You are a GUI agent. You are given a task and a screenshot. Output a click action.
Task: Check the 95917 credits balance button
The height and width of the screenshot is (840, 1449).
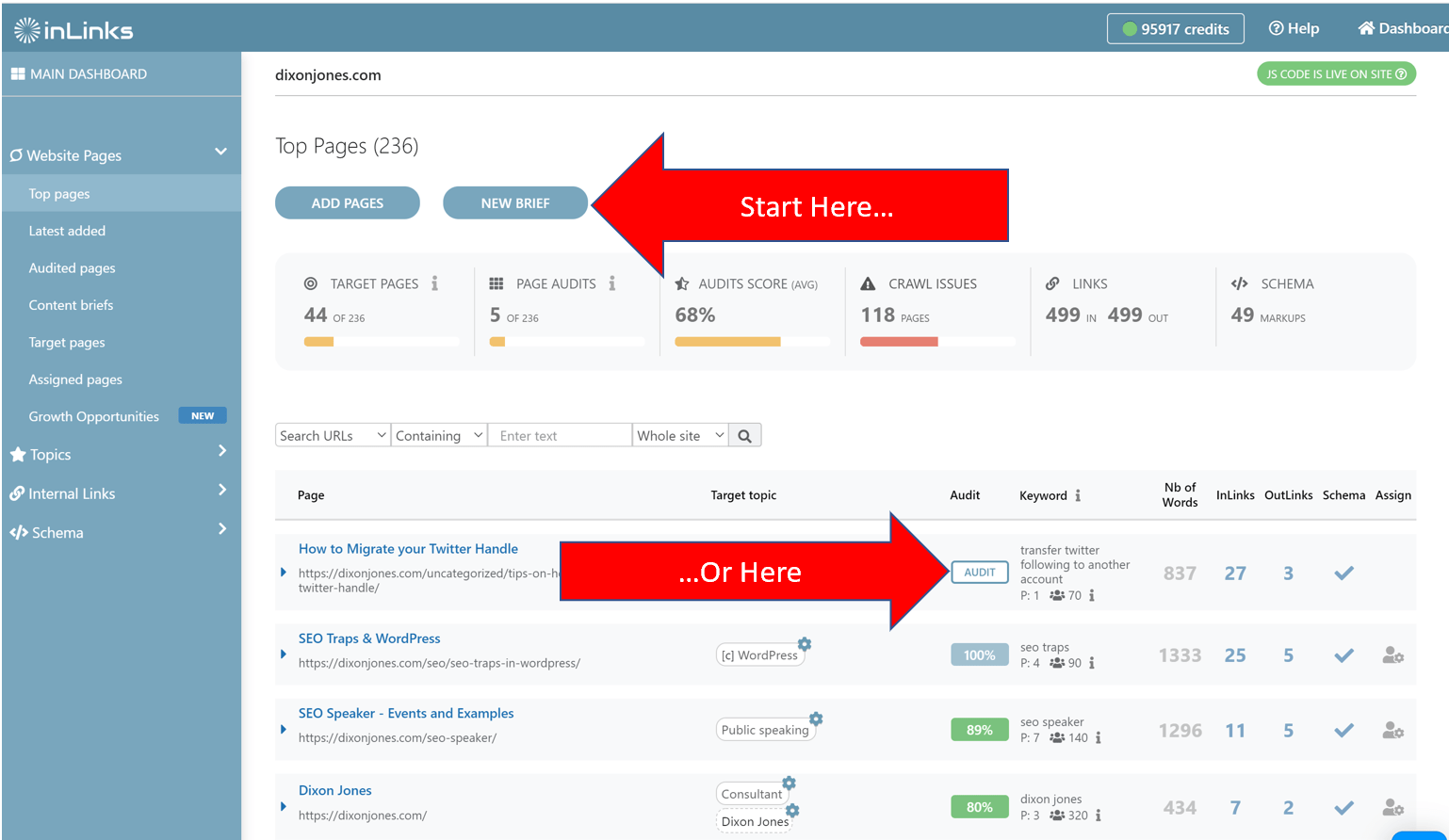tap(1175, 28)
